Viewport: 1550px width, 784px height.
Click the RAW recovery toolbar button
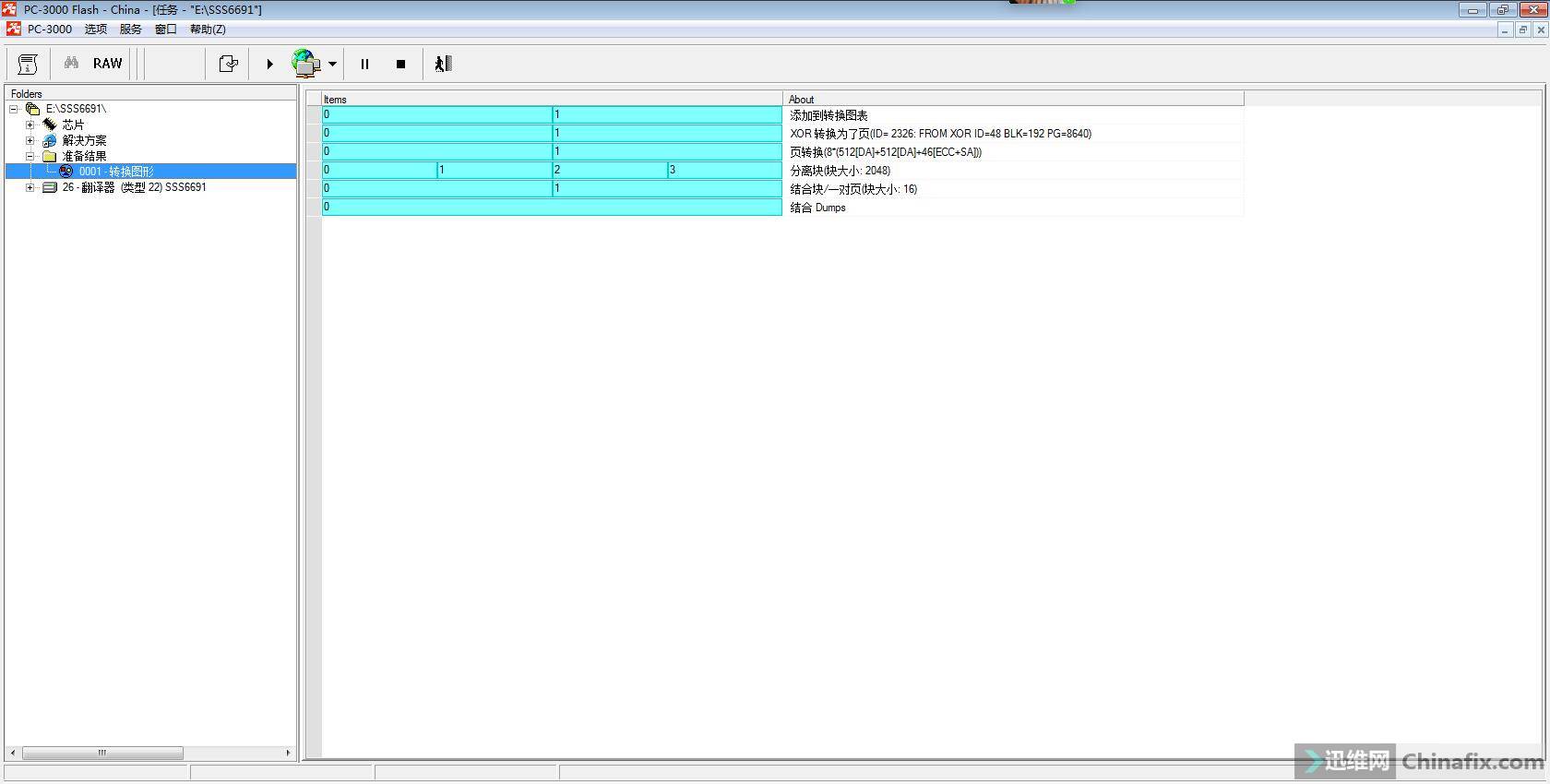pyautogui.click(x=107, y=64)
